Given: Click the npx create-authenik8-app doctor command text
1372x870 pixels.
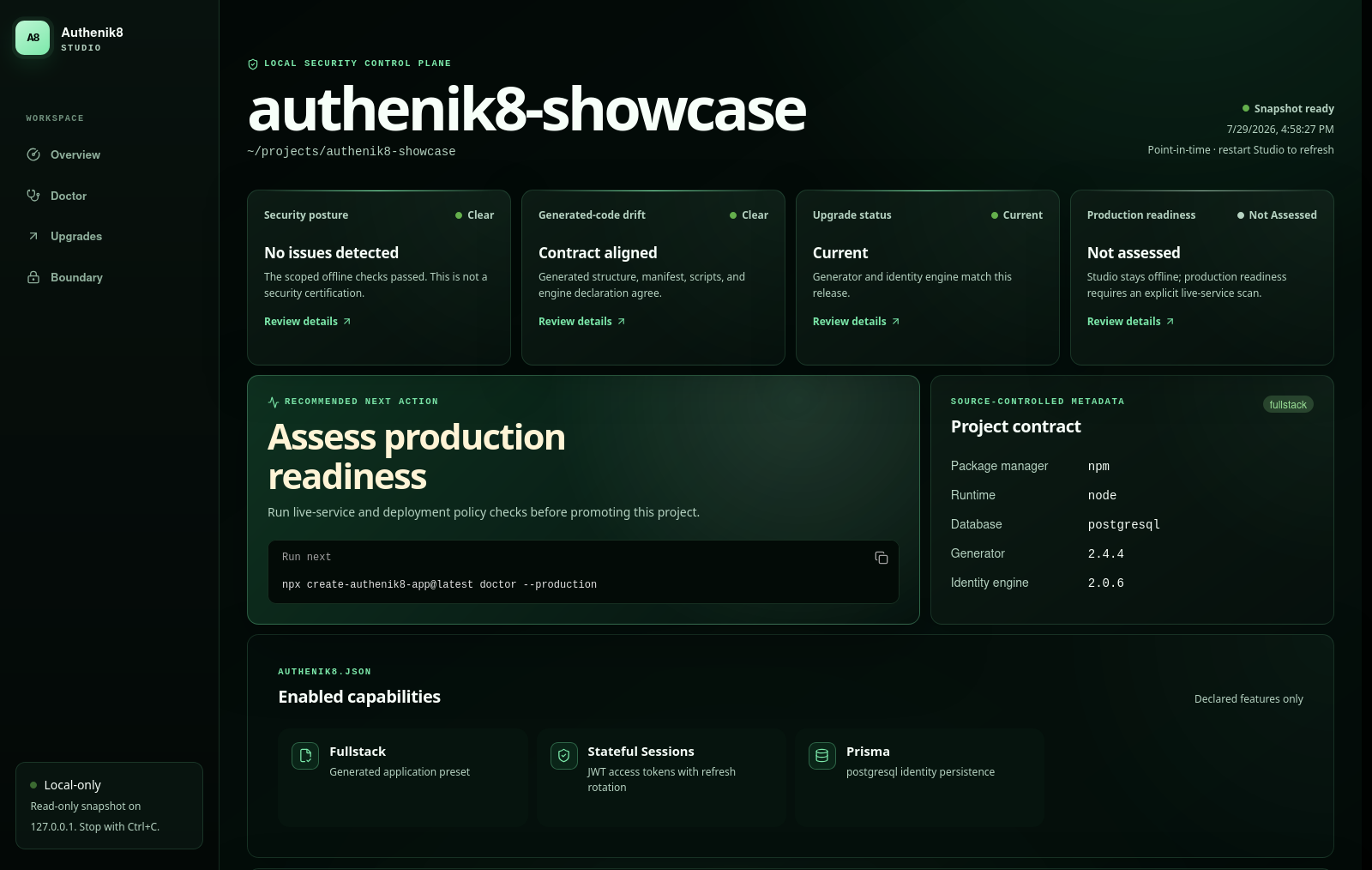Looking at the screenshot, I should pyautogui.click(x=439, y=584).
